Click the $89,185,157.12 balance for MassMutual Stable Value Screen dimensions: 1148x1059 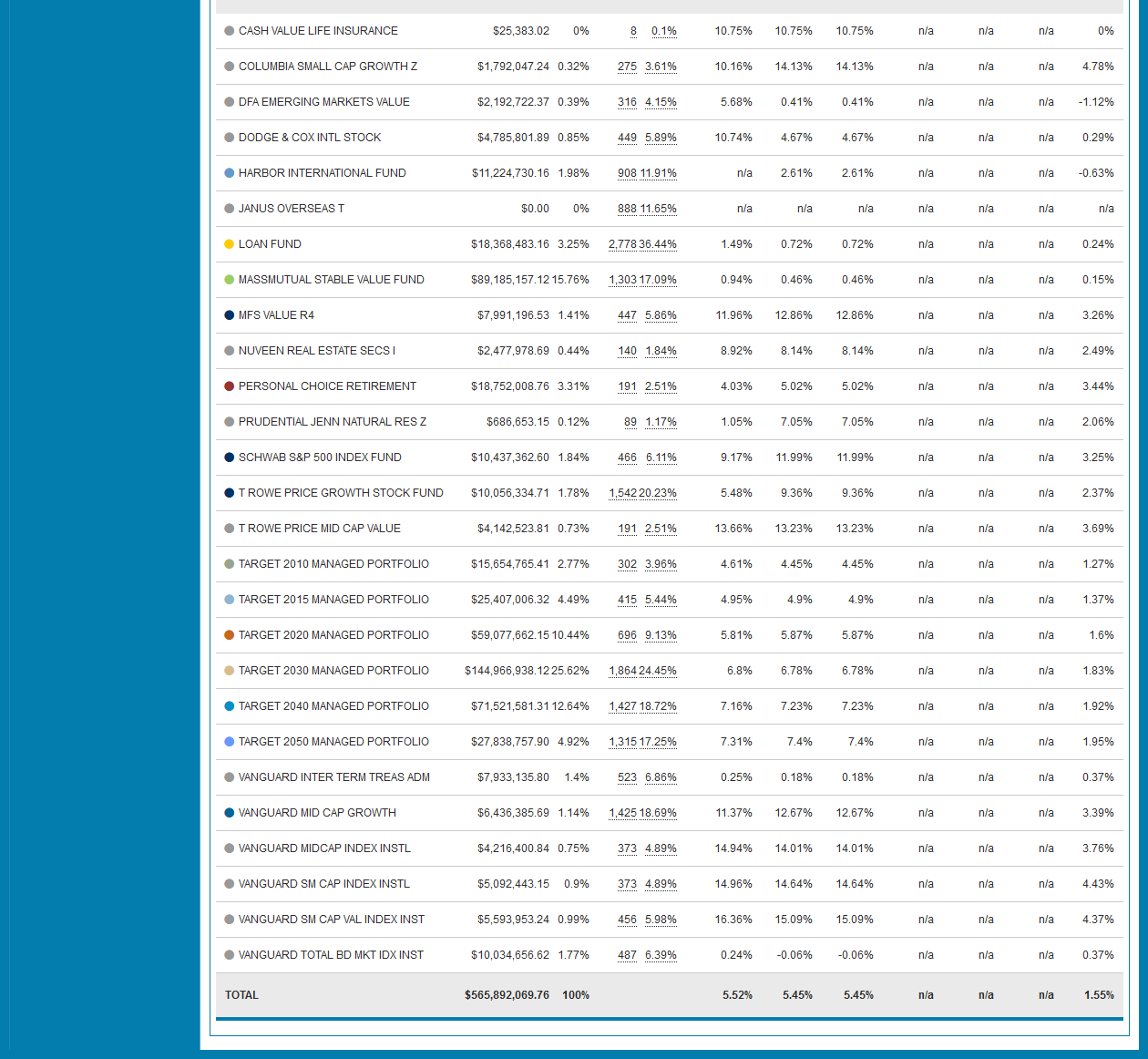tap(510, 280)
